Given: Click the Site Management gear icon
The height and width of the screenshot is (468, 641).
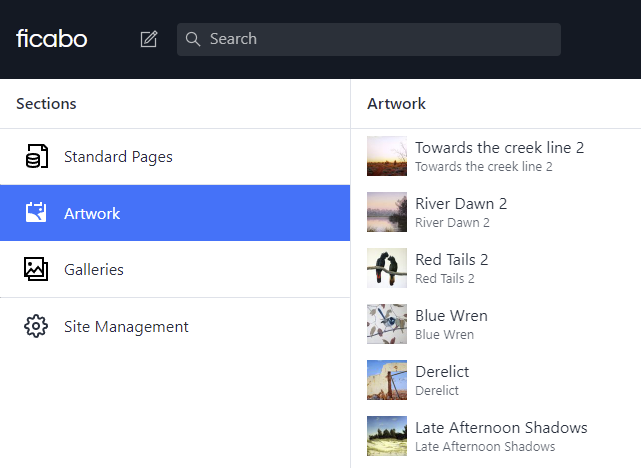Looking at the screenshot, I should point(36,326).
